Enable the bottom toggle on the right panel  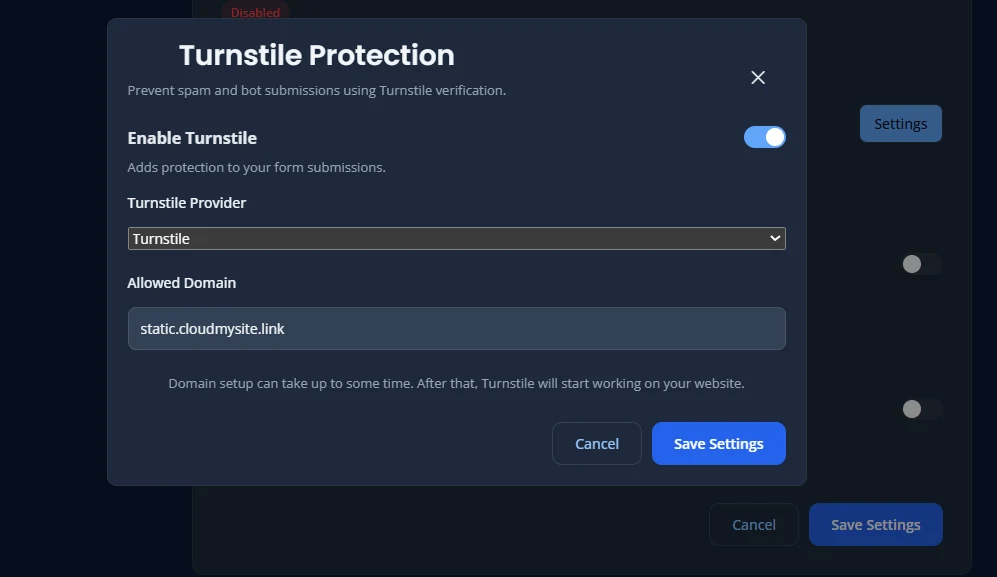click(920, 409)
